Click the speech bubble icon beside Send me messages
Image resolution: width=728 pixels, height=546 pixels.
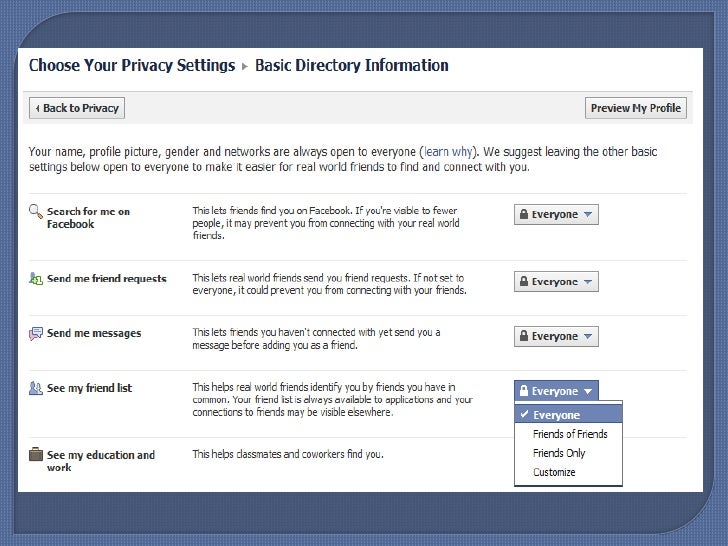pyautogui.click(x=36, y=333)
